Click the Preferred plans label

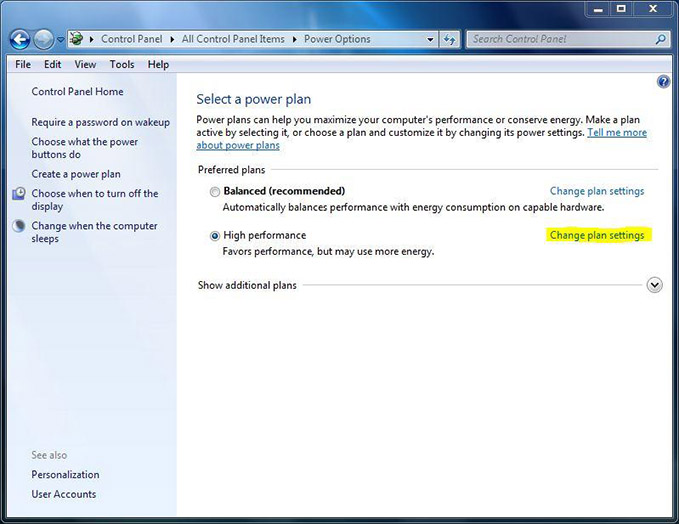click(231, 170)
